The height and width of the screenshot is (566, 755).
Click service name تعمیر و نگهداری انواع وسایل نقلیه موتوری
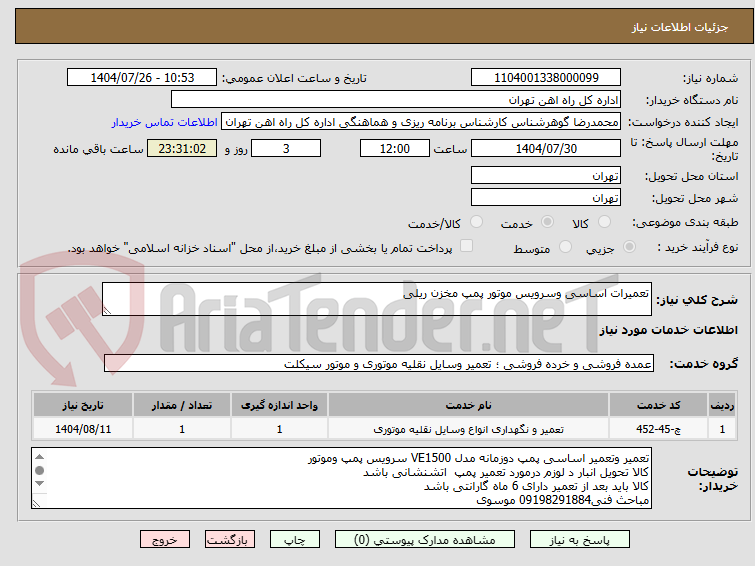[468, 429]
